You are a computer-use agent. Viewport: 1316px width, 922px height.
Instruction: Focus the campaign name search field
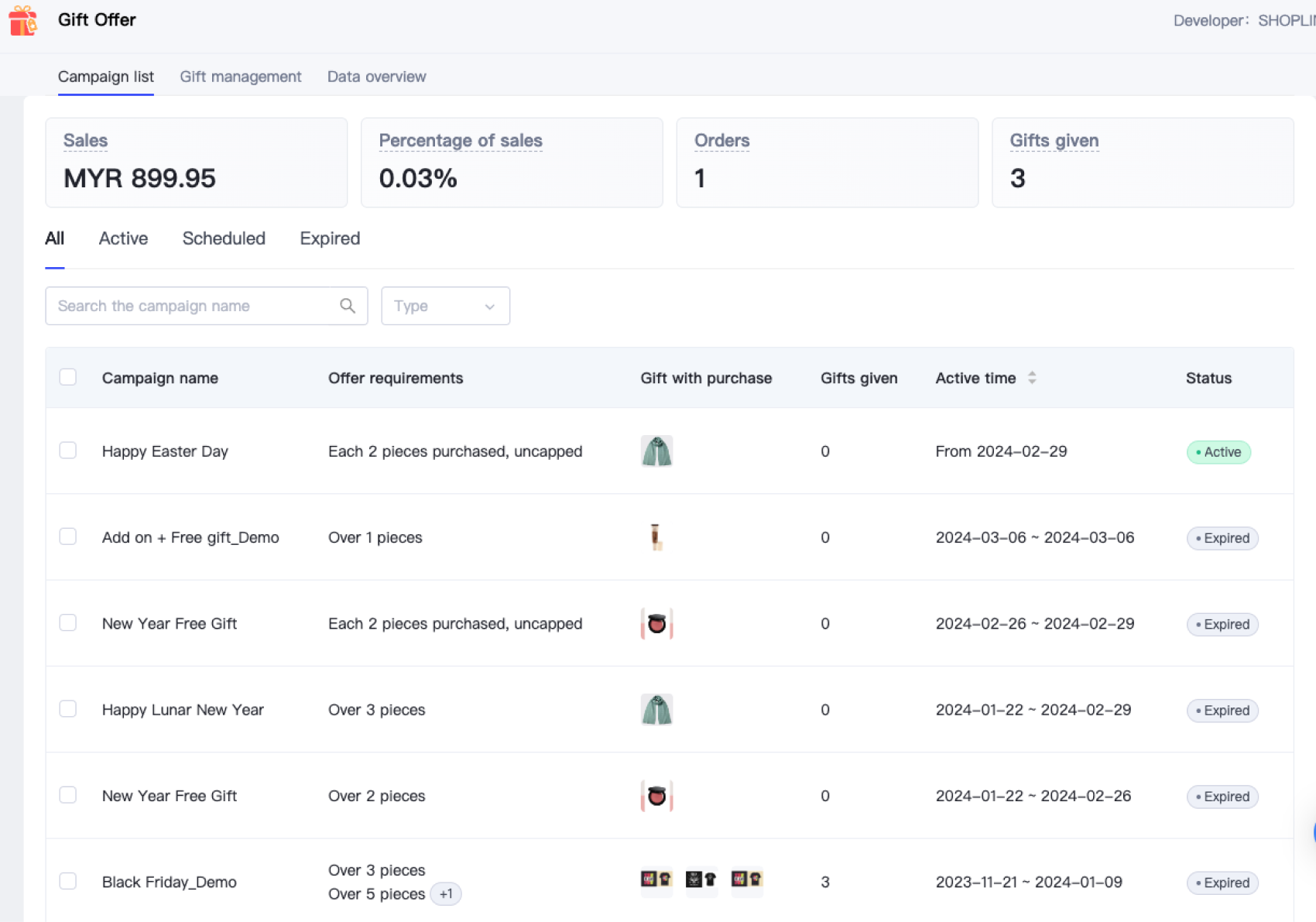(x=194, y=306)
